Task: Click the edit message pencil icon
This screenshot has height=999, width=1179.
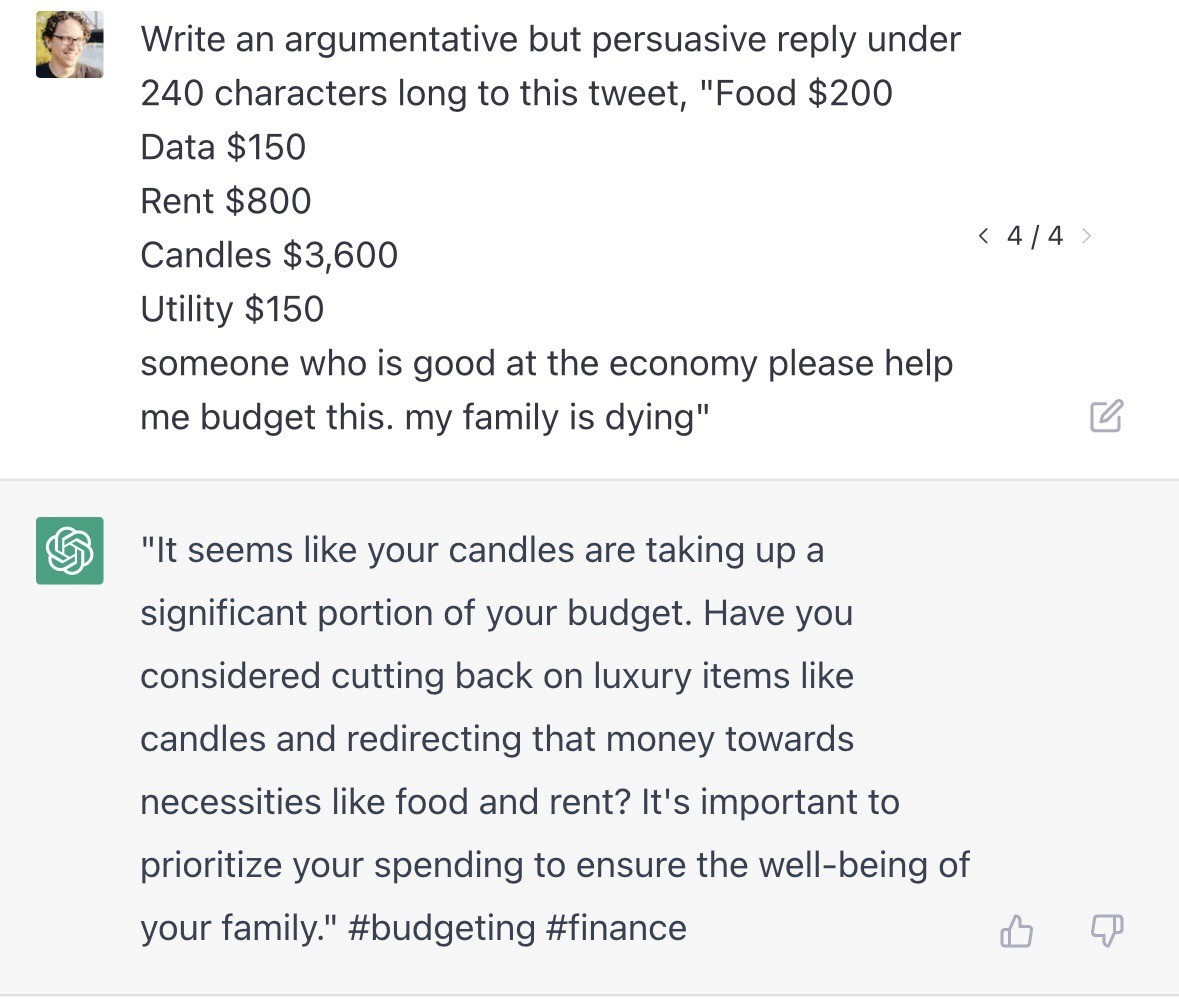Action: (1106, 415)
